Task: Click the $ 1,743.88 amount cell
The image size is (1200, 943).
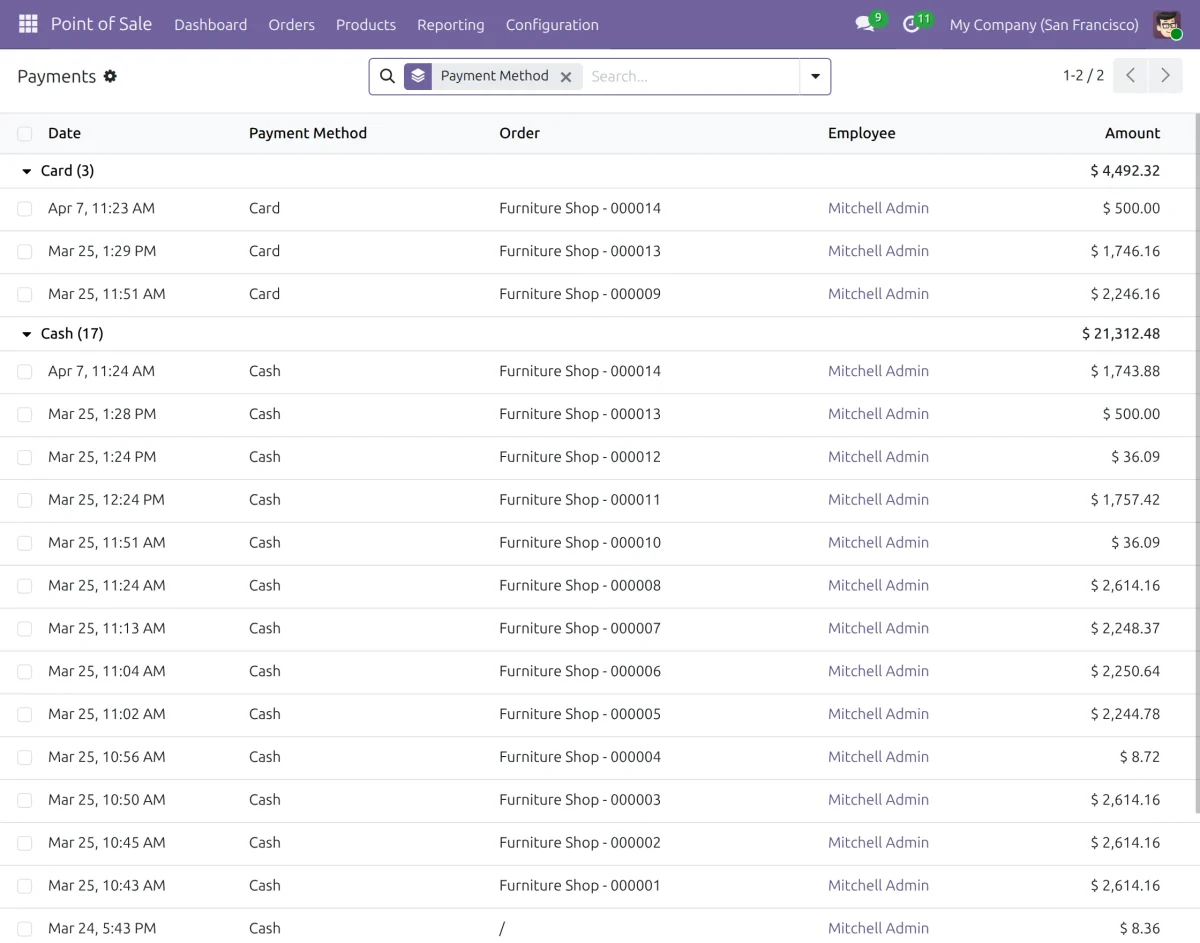Action: tap(1125, 371)
